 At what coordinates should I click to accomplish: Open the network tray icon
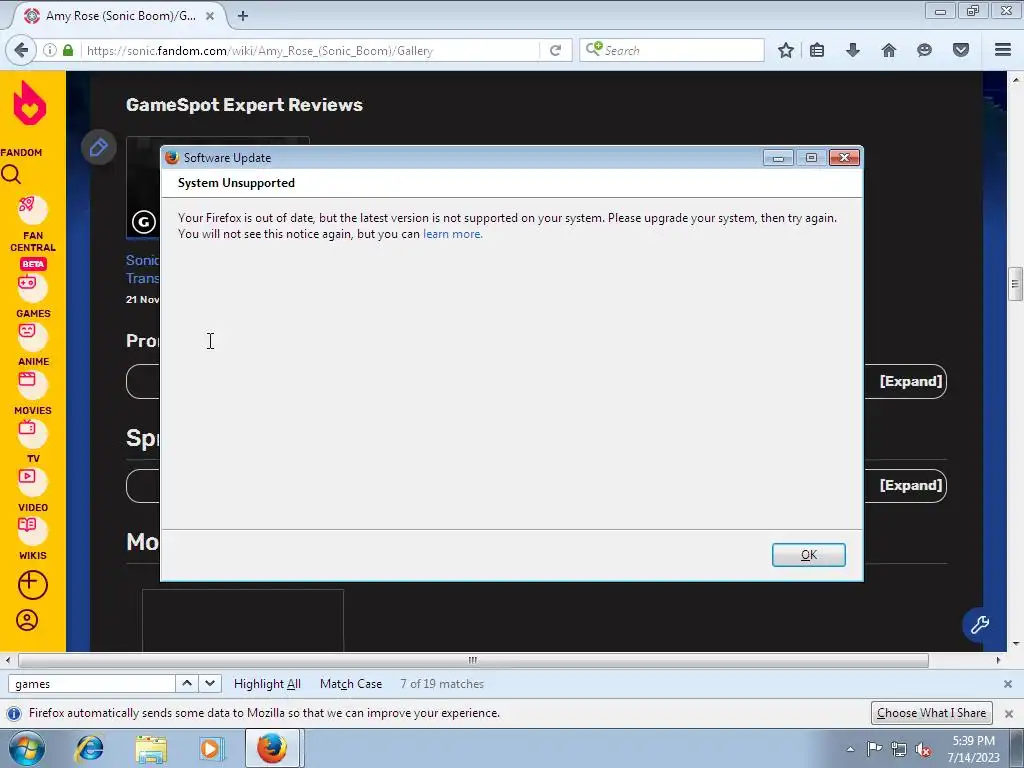pyautogui.click(x=899, y=749)
